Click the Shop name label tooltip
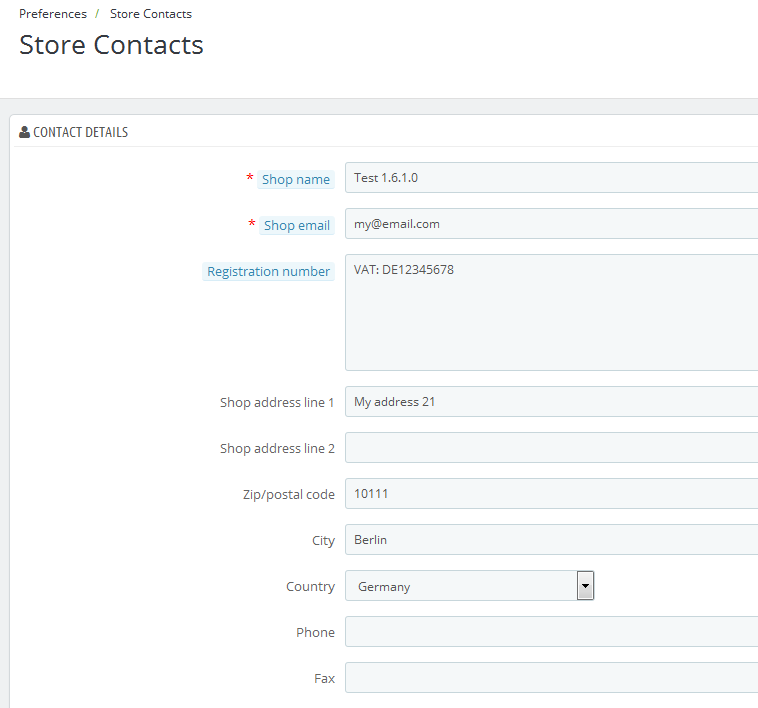 (296, 179)
